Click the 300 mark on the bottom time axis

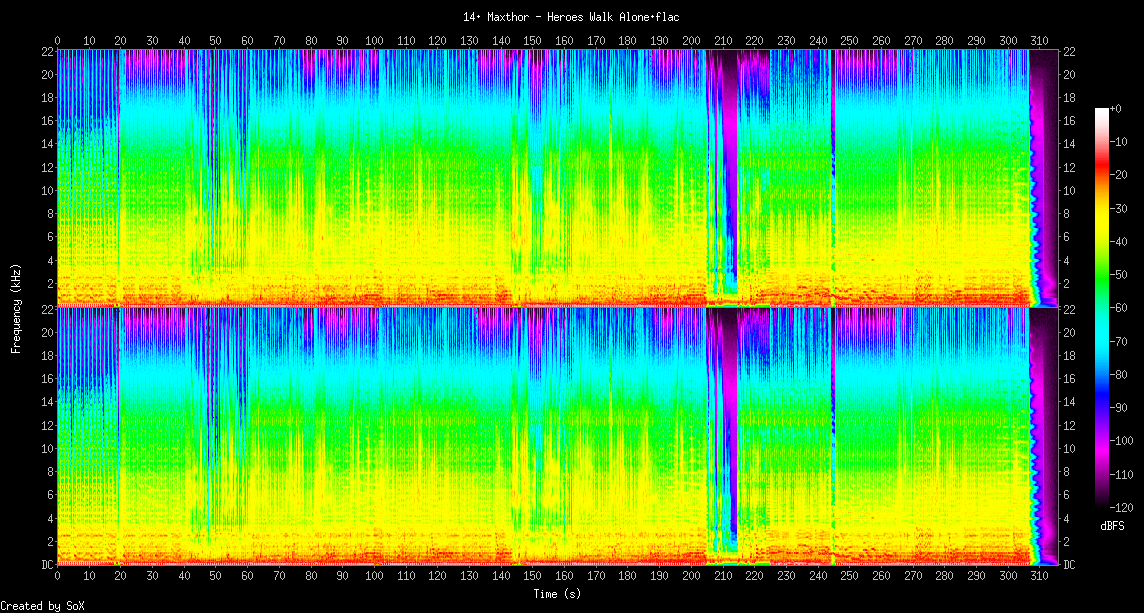click(1008, 577)
